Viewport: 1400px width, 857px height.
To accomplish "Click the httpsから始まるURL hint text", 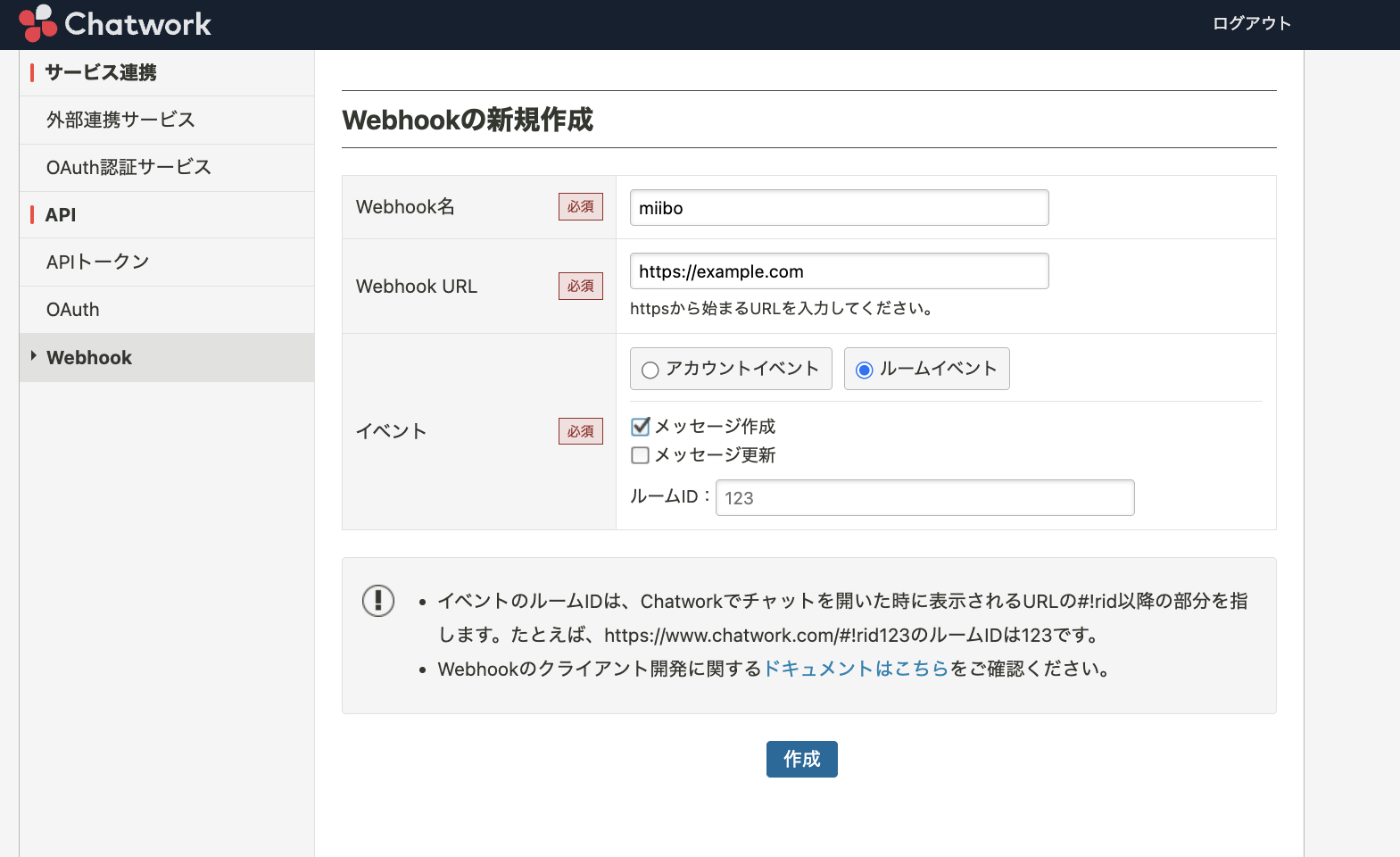I will pyautogui.click(x=783, y=309).
